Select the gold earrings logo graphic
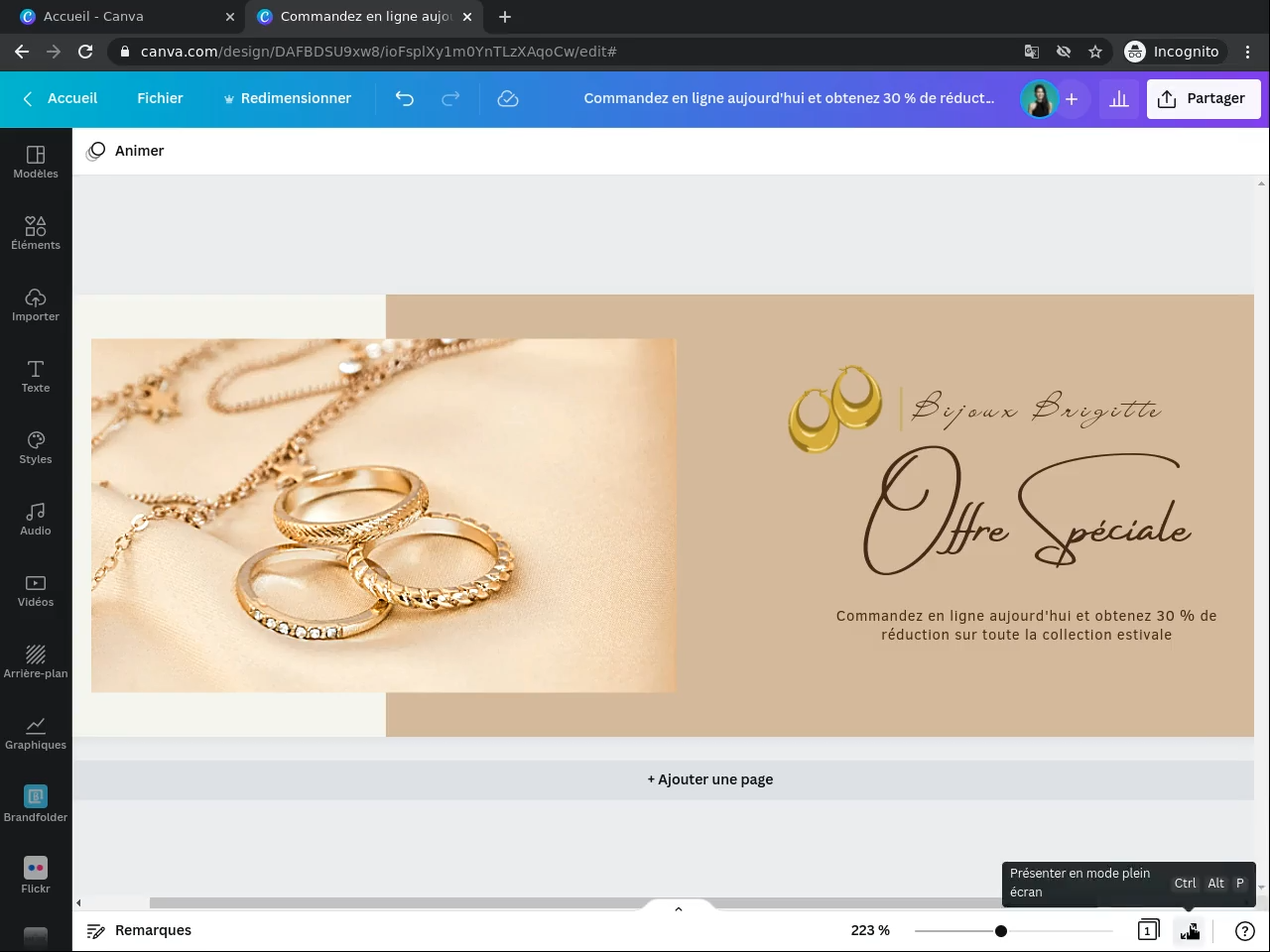Viewport: 1270px width, 952px height. point(835,410)
